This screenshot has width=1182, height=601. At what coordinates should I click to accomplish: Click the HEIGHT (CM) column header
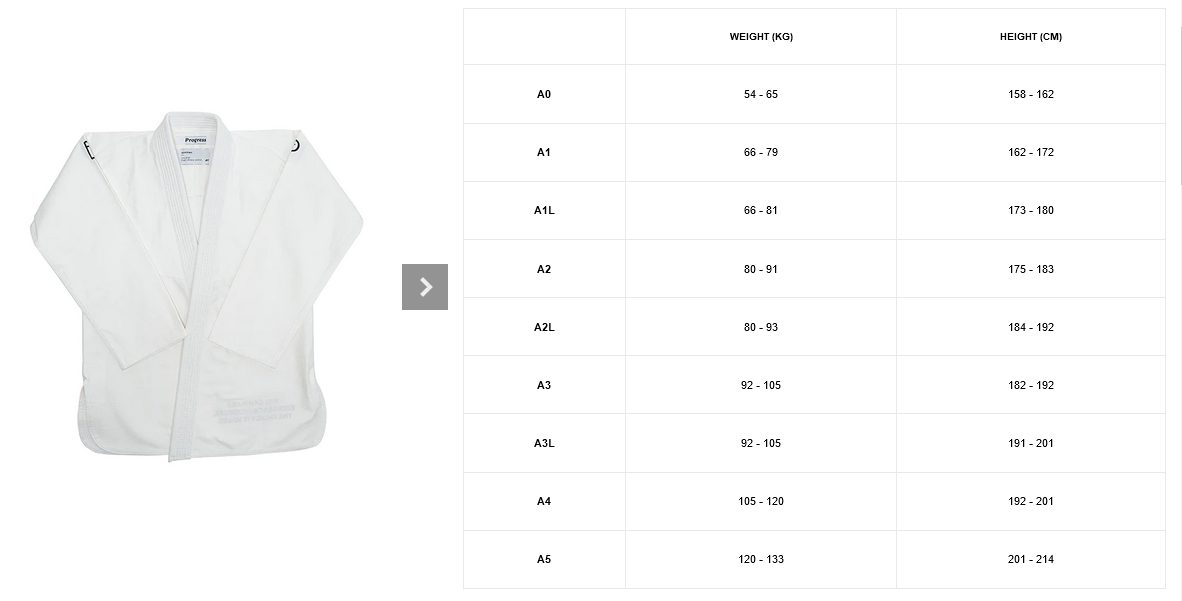click(1031, 37)
